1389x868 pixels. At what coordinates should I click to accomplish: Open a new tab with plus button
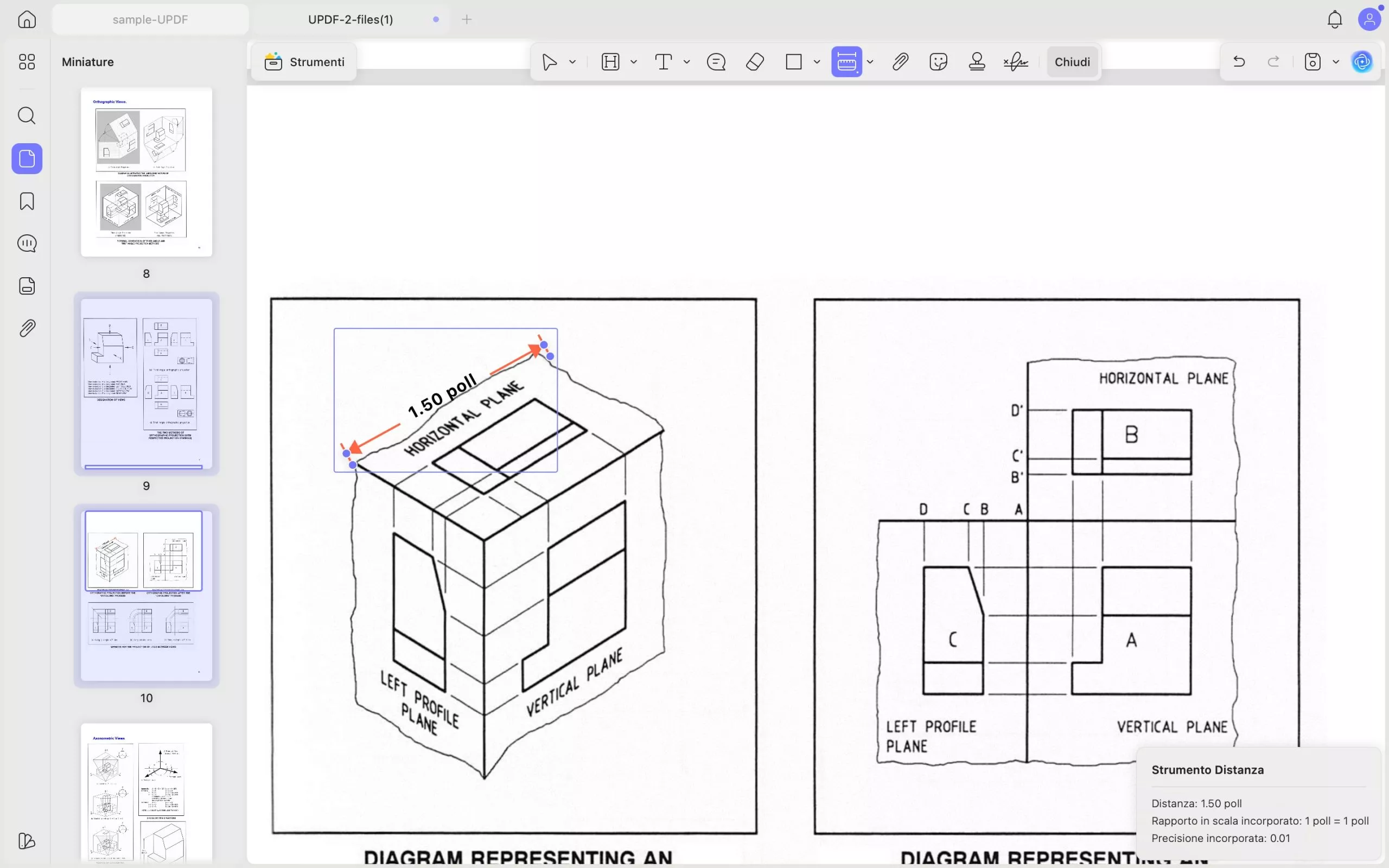[x=467, y=20]
